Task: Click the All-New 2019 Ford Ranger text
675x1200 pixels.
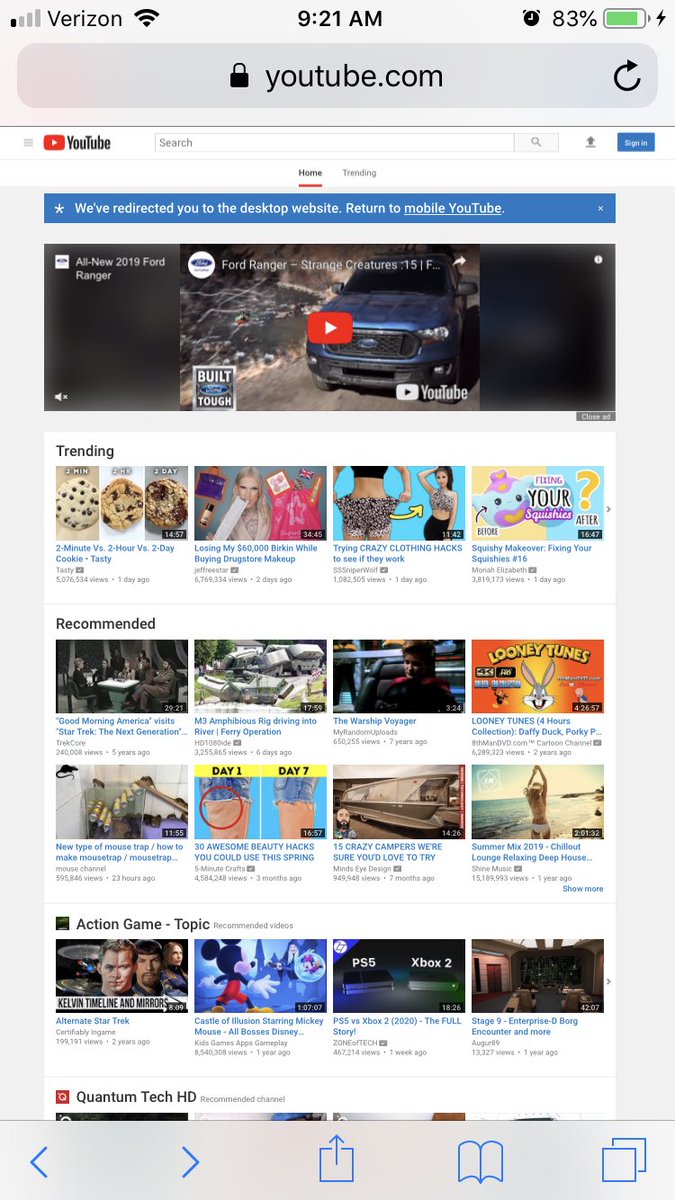Action: (x=120, y=268)
